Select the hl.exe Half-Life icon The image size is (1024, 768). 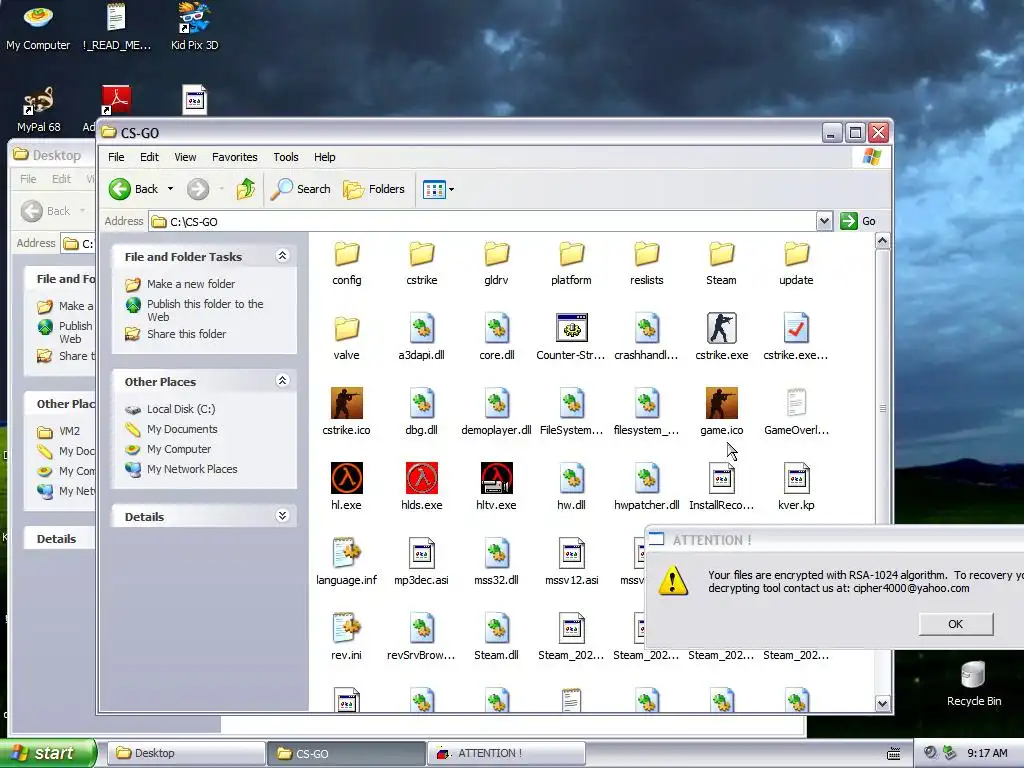click(347, 478)
